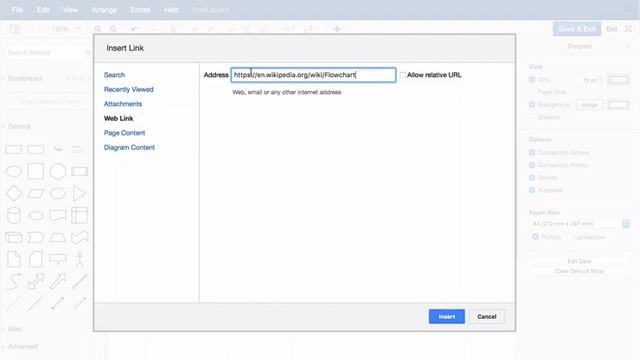This screenshot has width=640, height=360.
Task: Click the zoom in magnifier toolbar icon
Action: (x=98, y=29)
